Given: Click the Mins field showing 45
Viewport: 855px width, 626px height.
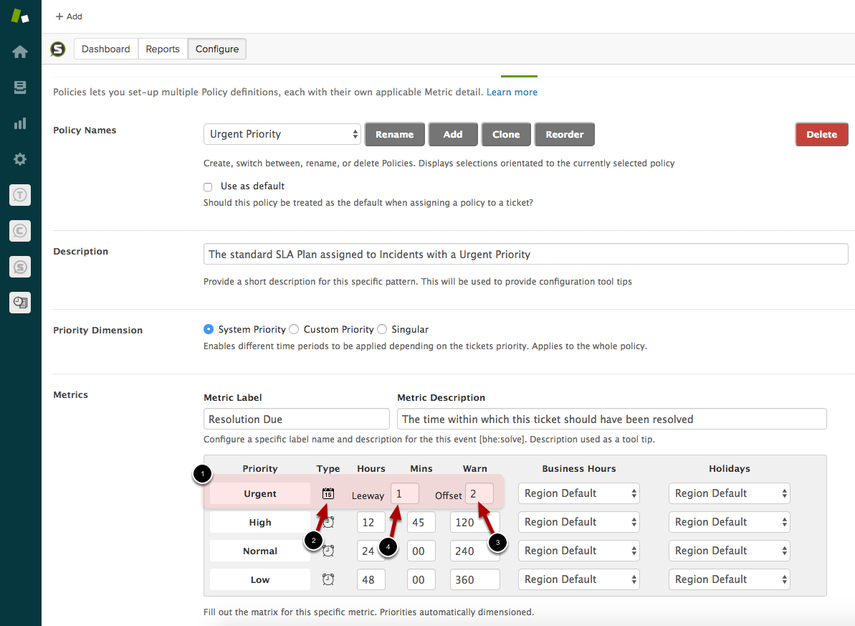Looking at the screenshot, I should [x=421, y=522].
